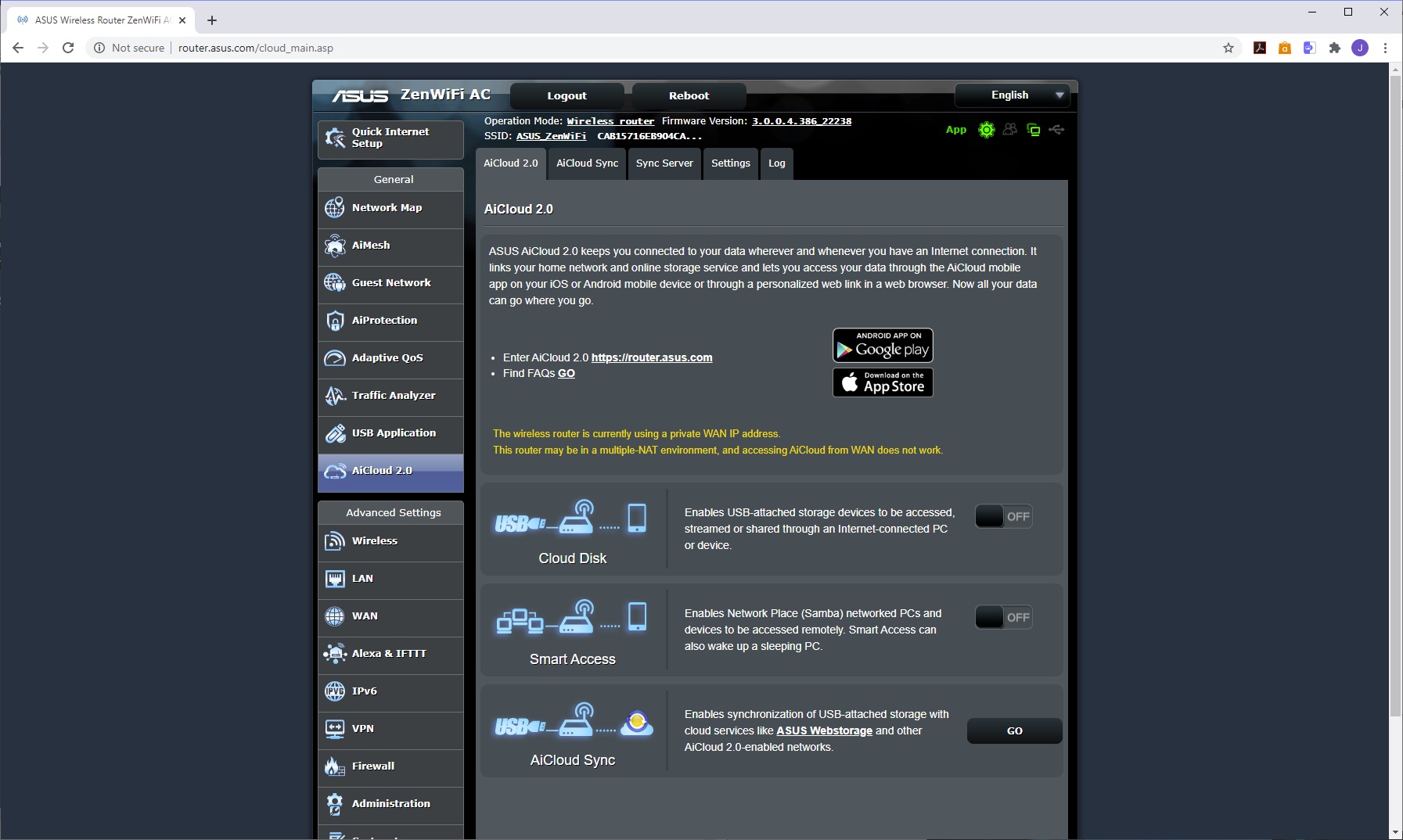This screenshot has height=840, width=1403.
Task: Switch to the Sync Server tab
Action: click(664, 163)
